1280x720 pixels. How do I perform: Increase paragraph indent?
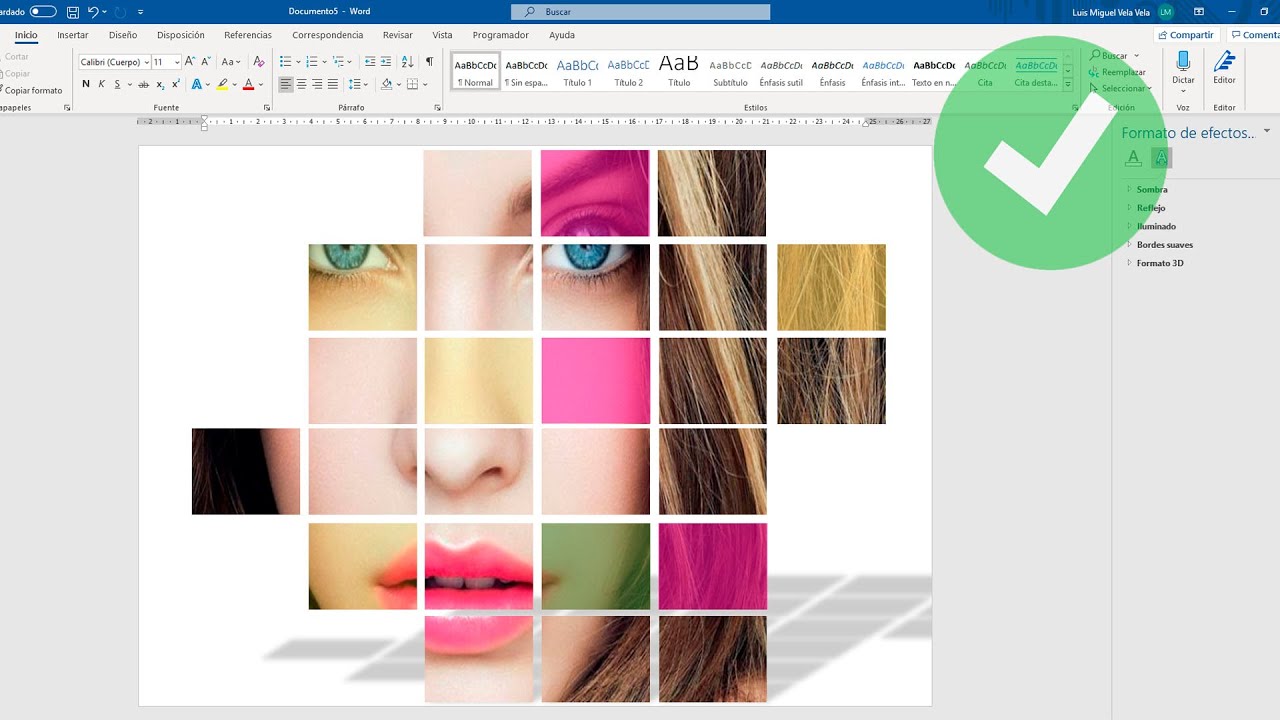pos(386,62)
